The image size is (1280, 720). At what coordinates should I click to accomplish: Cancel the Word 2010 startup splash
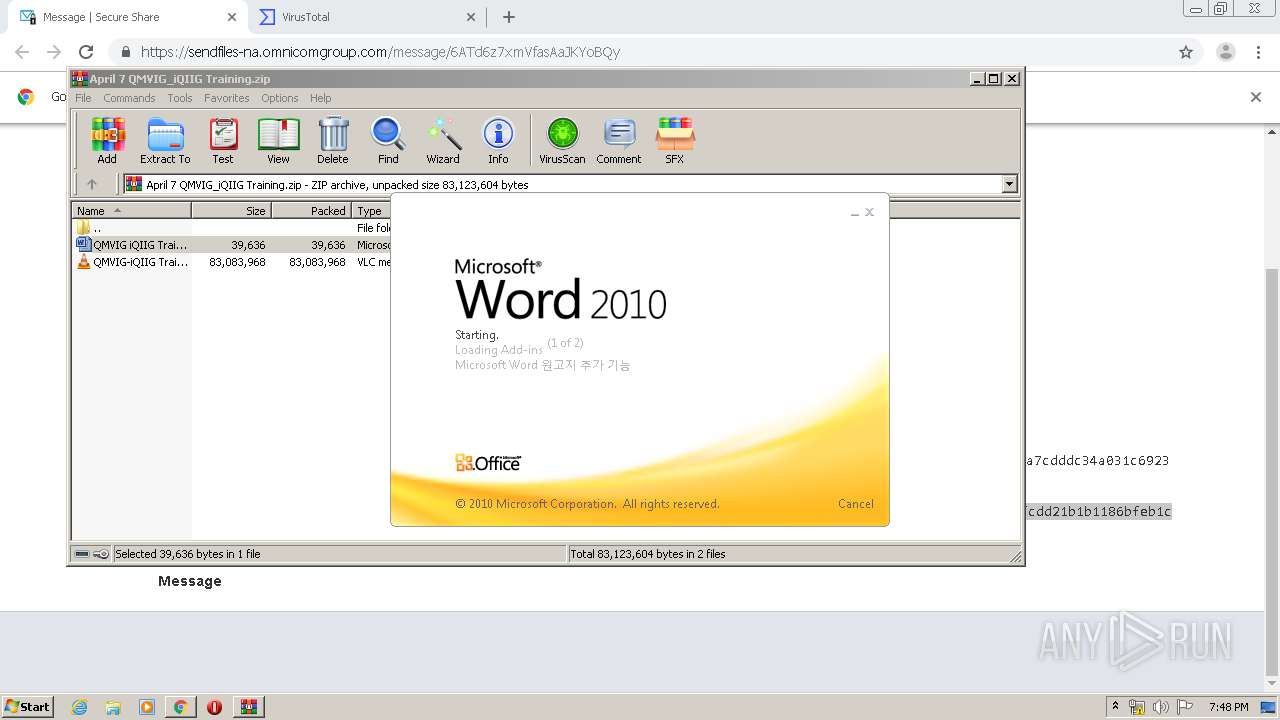[x=855, y=504]
